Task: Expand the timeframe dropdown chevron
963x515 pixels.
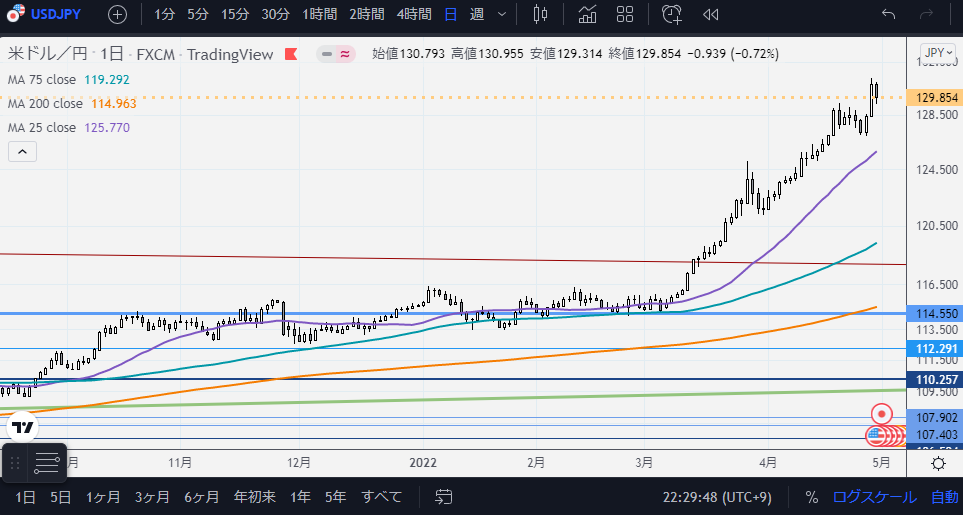Action: (502, 15)
